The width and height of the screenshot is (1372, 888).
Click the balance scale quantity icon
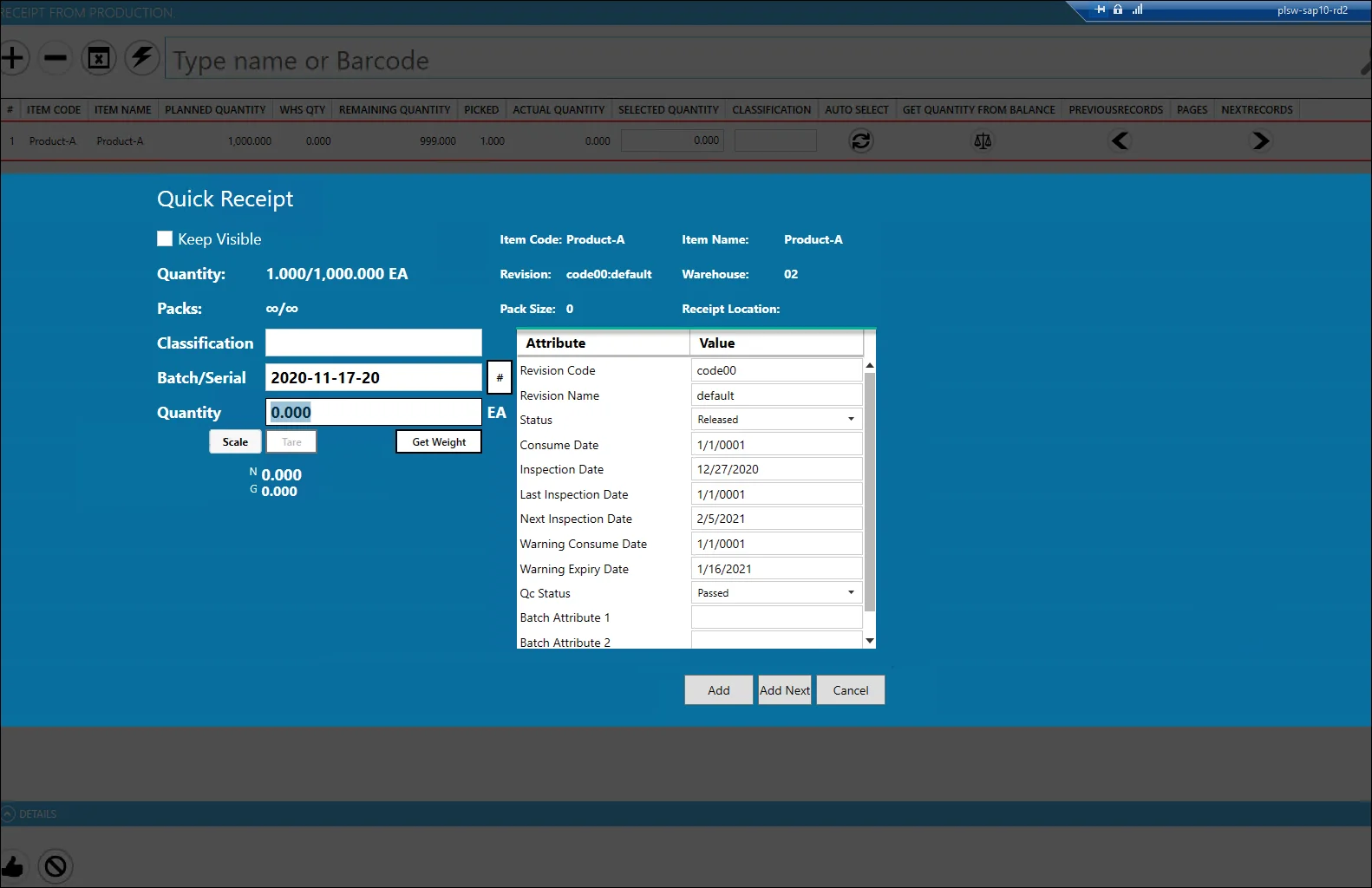click(x=982, y=140)
